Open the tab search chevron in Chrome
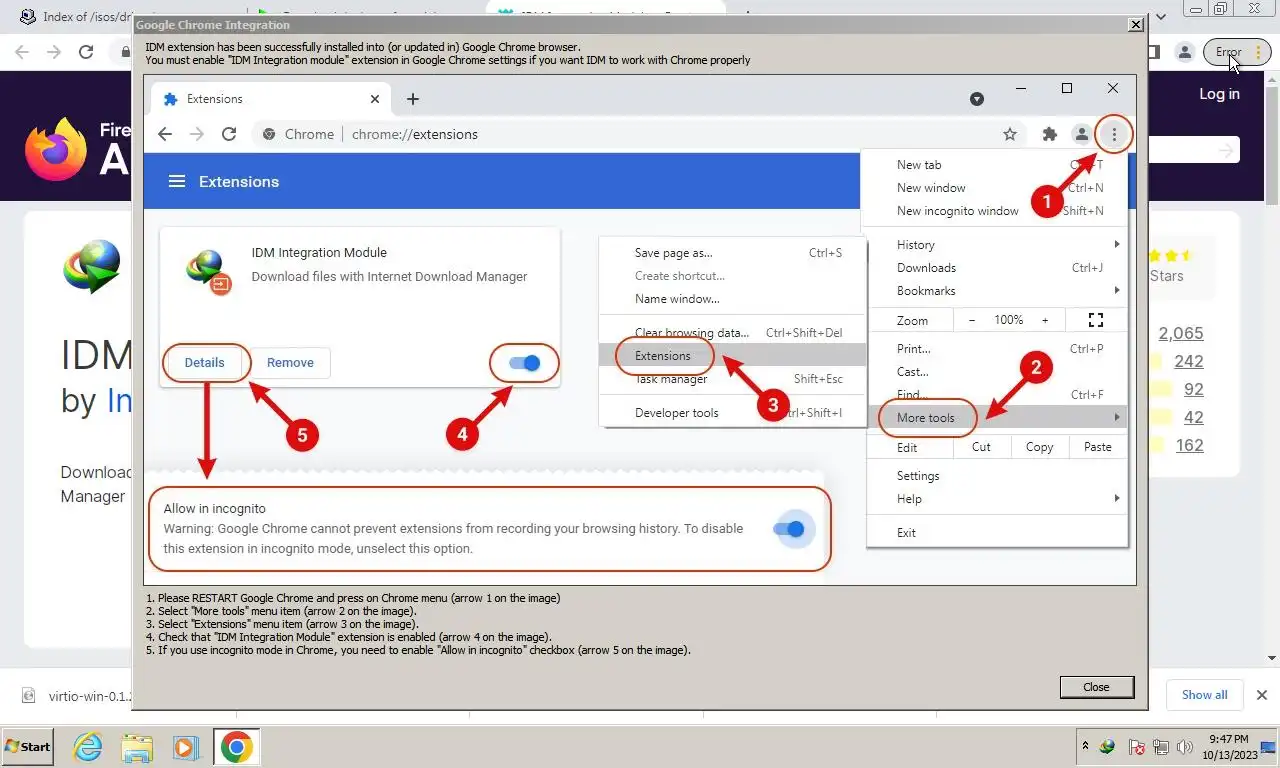This screenshot has width=1280, height=768. (1161, 17)
